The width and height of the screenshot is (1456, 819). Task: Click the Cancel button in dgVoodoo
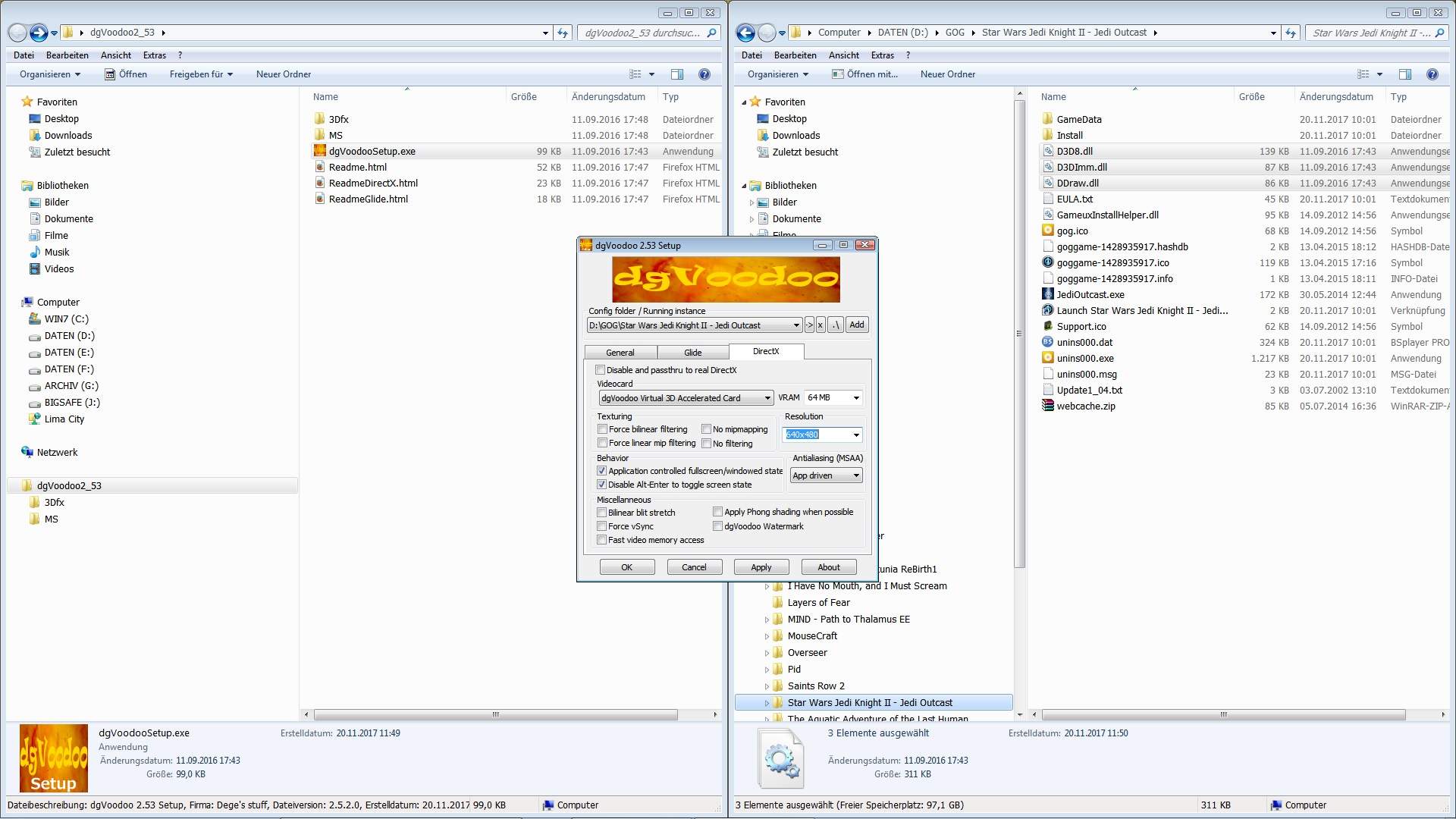click(694, 567)
